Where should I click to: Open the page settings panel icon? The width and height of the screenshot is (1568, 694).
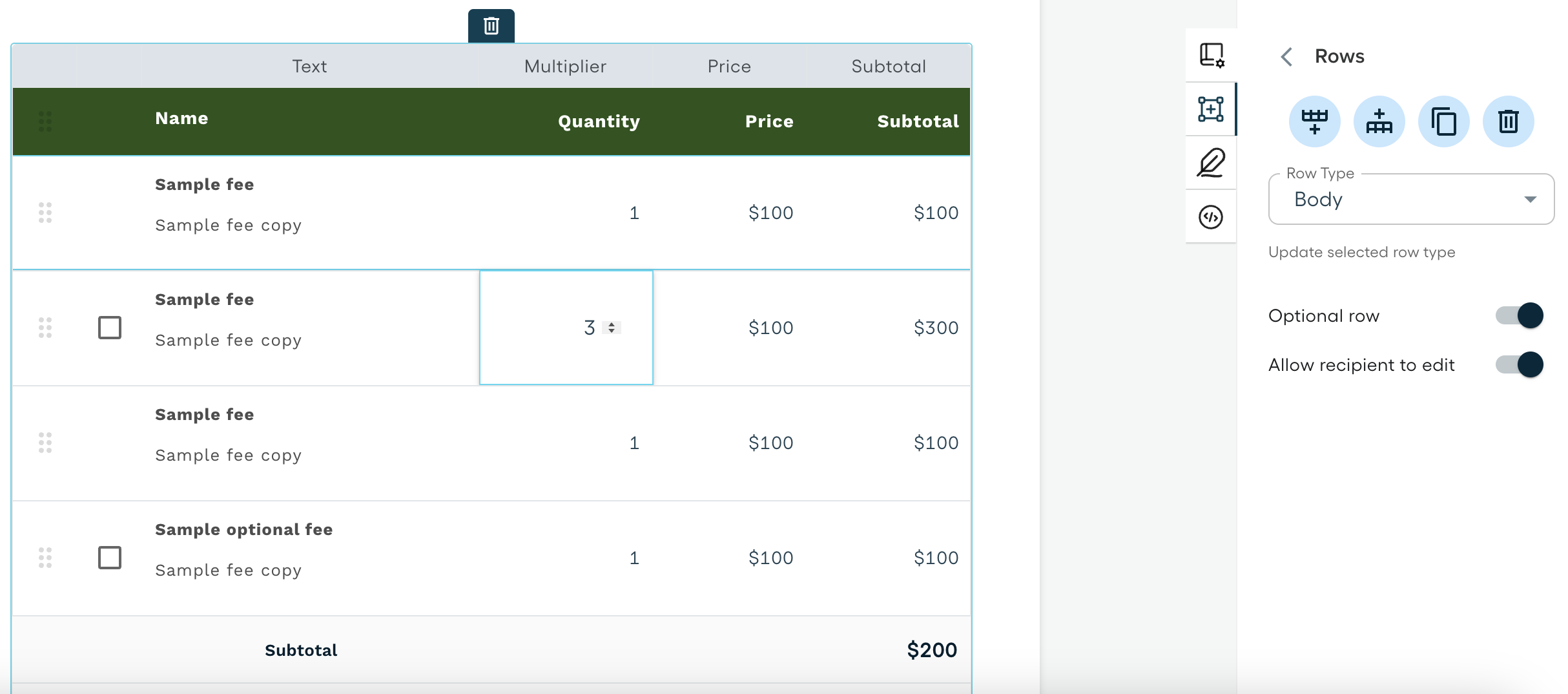[1212, 55]
